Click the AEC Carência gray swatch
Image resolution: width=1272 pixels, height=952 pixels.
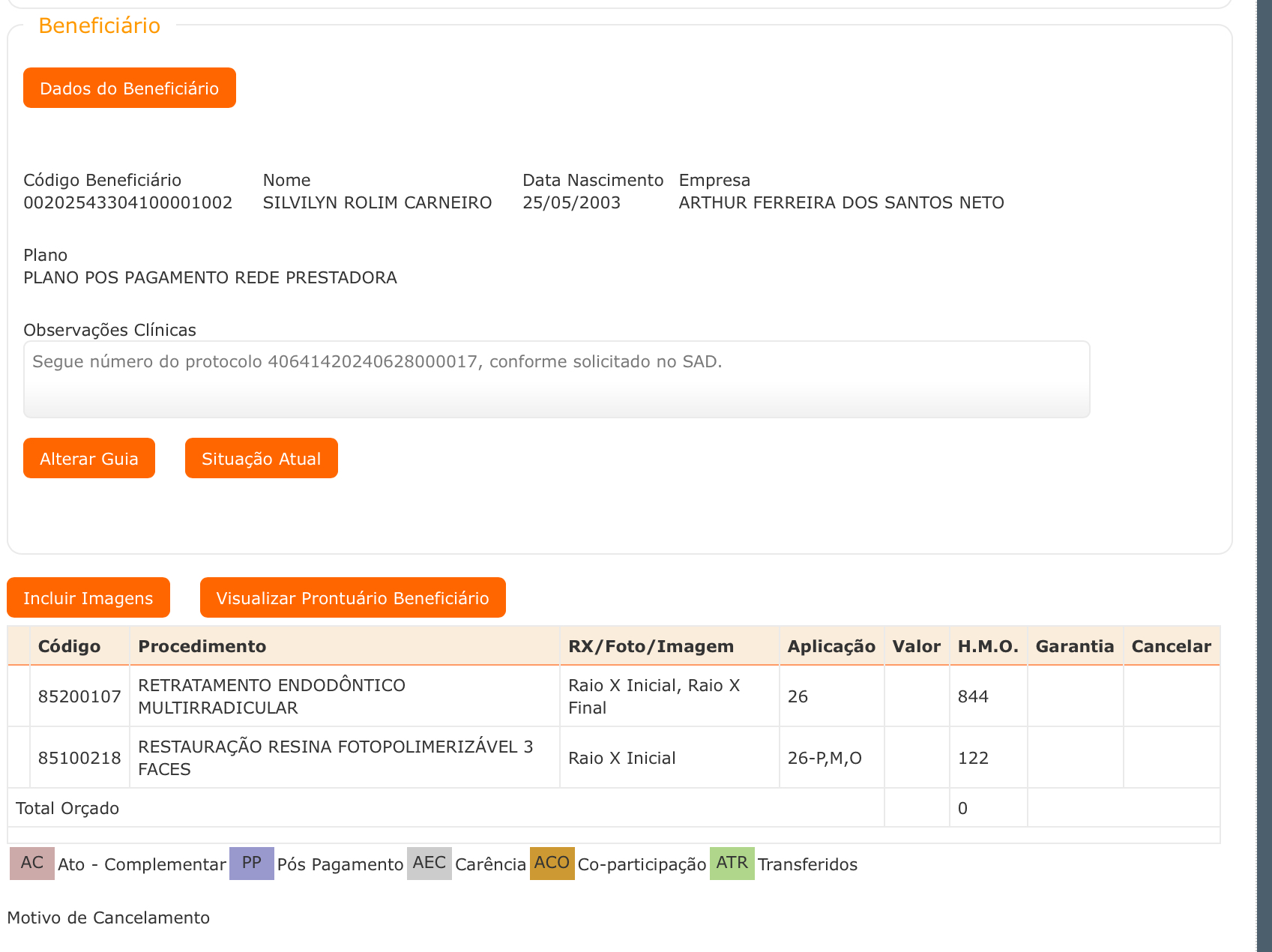429,864
